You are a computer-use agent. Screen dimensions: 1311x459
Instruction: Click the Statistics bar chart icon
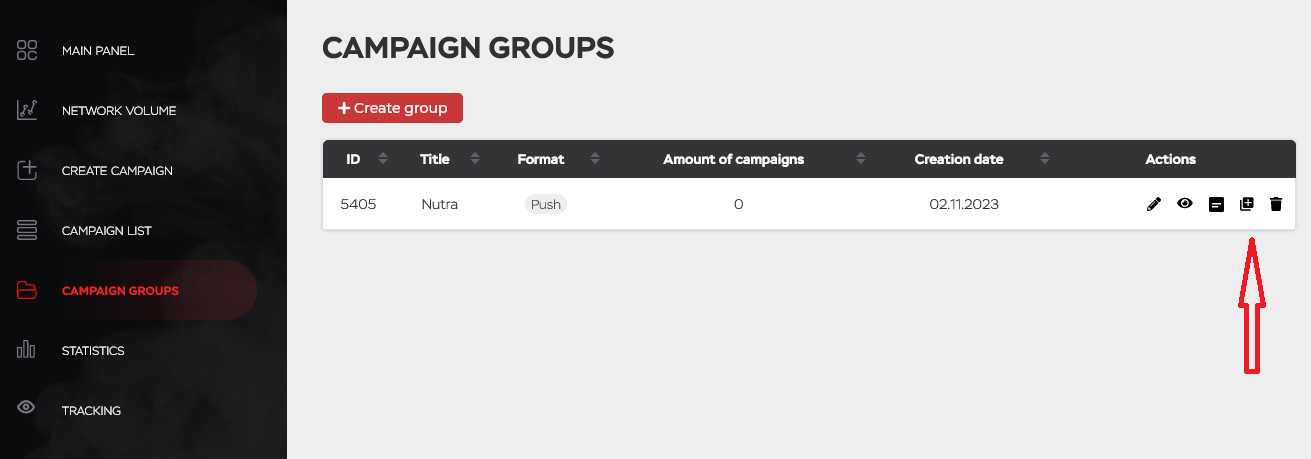[27, 350]
